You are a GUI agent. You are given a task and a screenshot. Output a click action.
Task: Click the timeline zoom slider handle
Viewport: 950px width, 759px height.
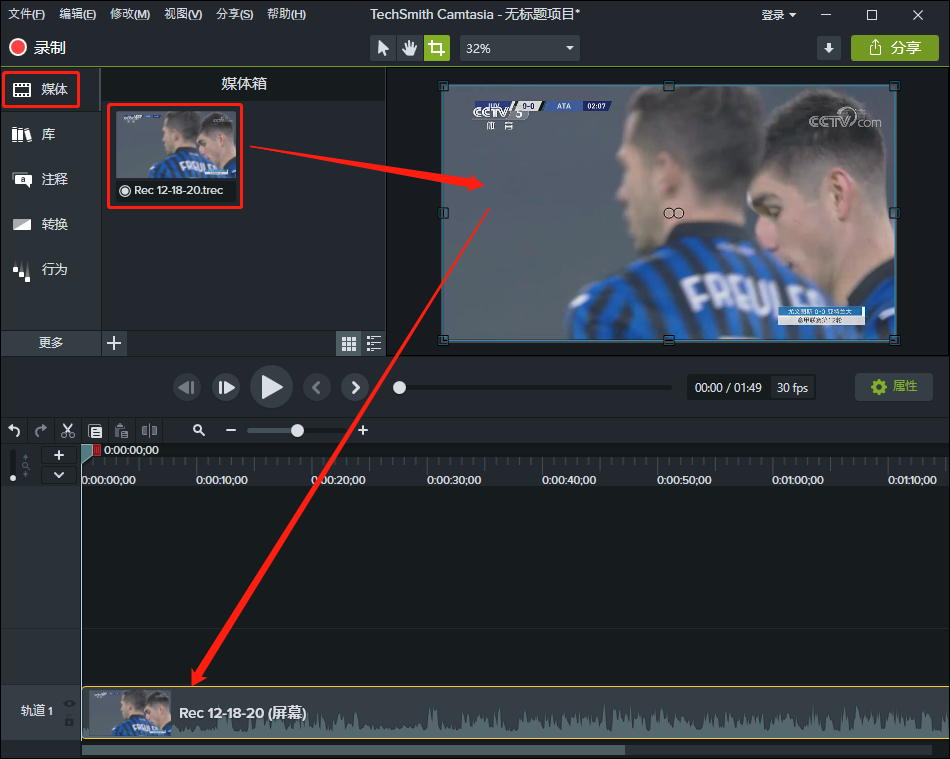(x=297, y=431)
